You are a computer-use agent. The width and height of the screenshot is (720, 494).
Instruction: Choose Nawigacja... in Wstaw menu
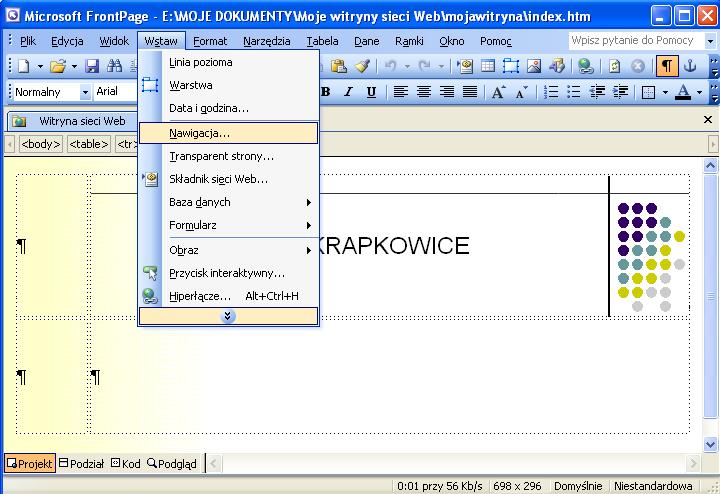(228, 133)
